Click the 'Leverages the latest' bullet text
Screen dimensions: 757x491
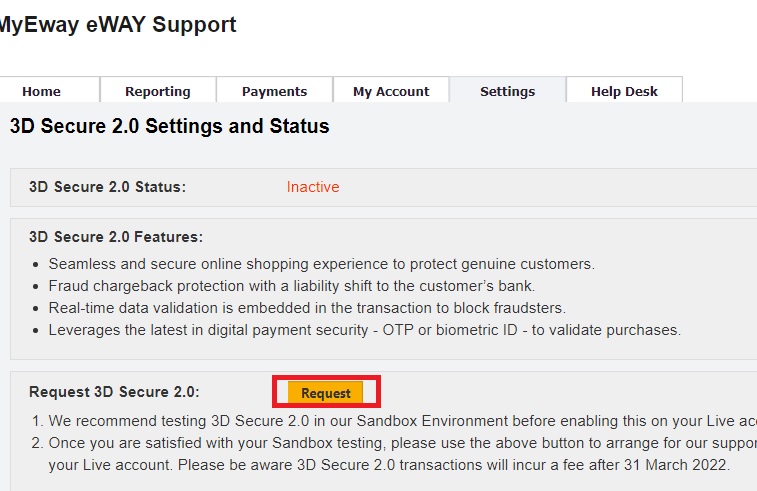[x=364, y=330]
